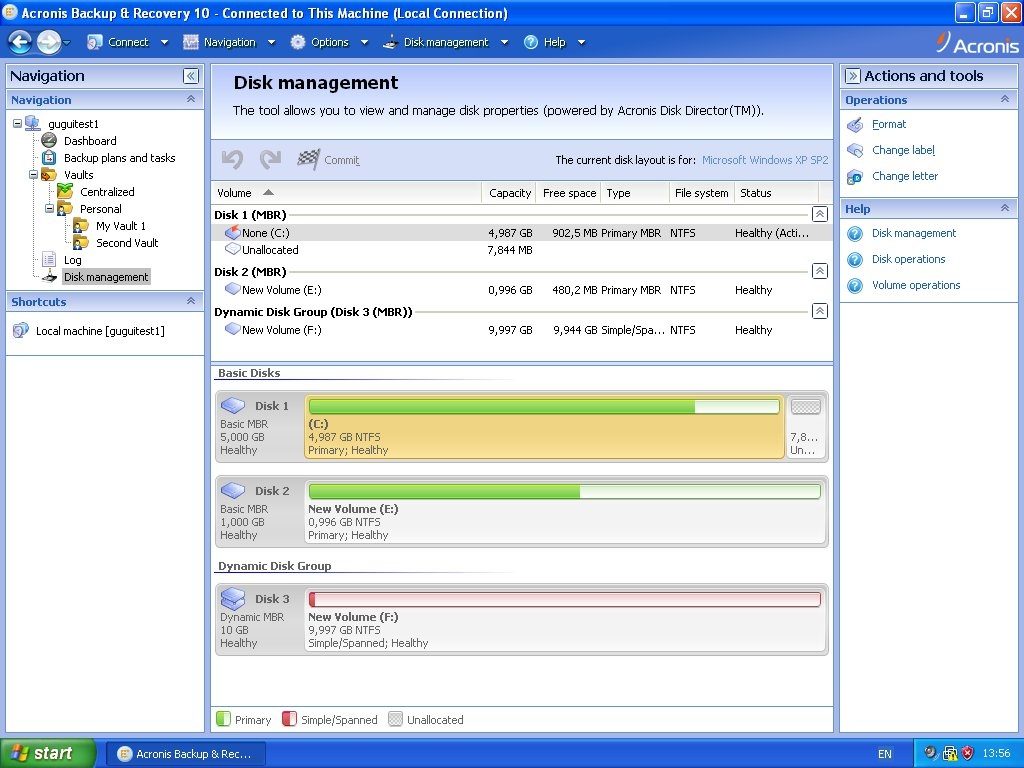Viewport: 1024px width, 768px height.
Task: Open the Volume operations help link
Action: 916,285
